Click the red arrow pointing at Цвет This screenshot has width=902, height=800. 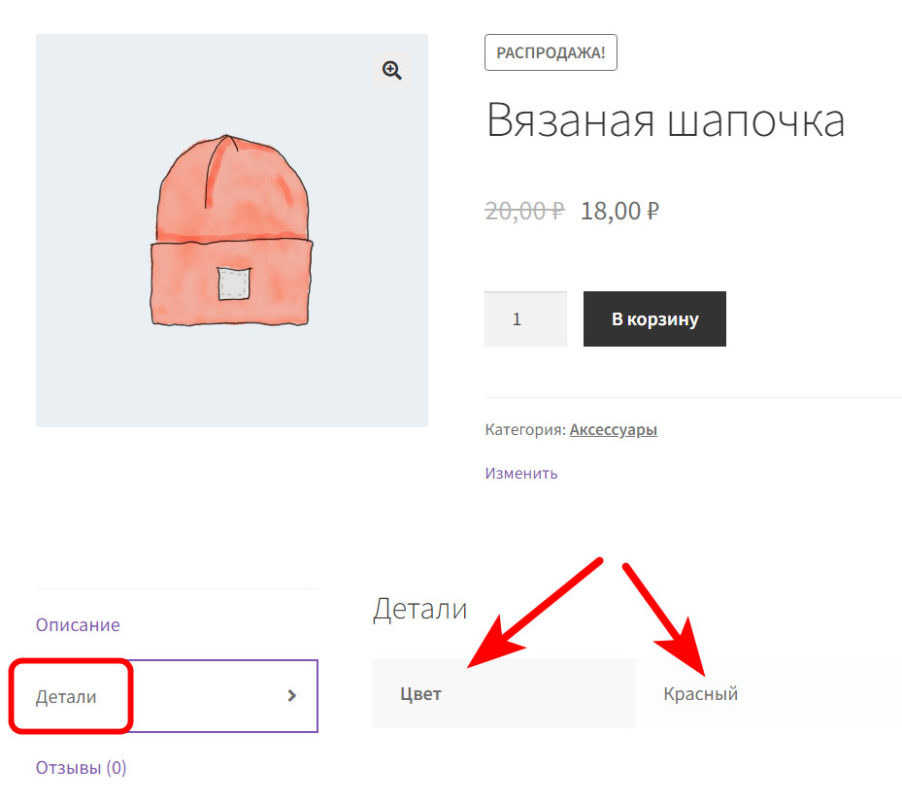point(535,612)
